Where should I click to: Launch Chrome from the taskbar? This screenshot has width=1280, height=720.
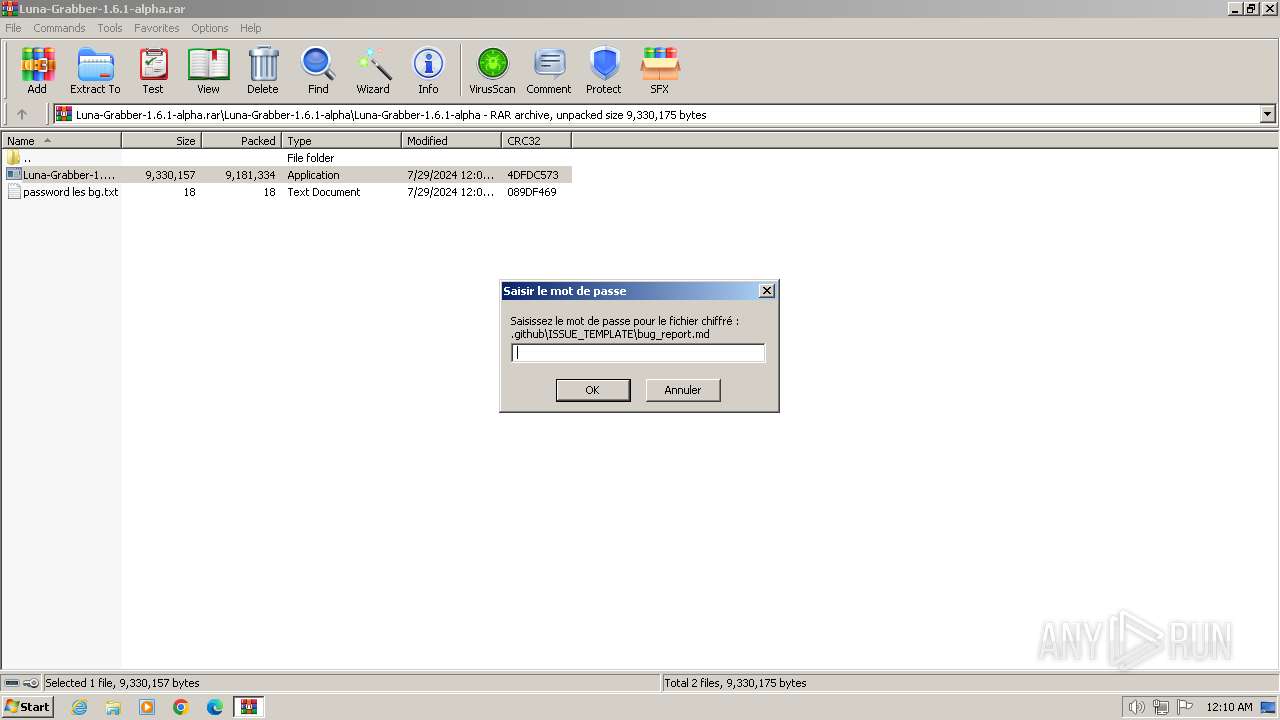pyautogui.click(x=181, y=707)
